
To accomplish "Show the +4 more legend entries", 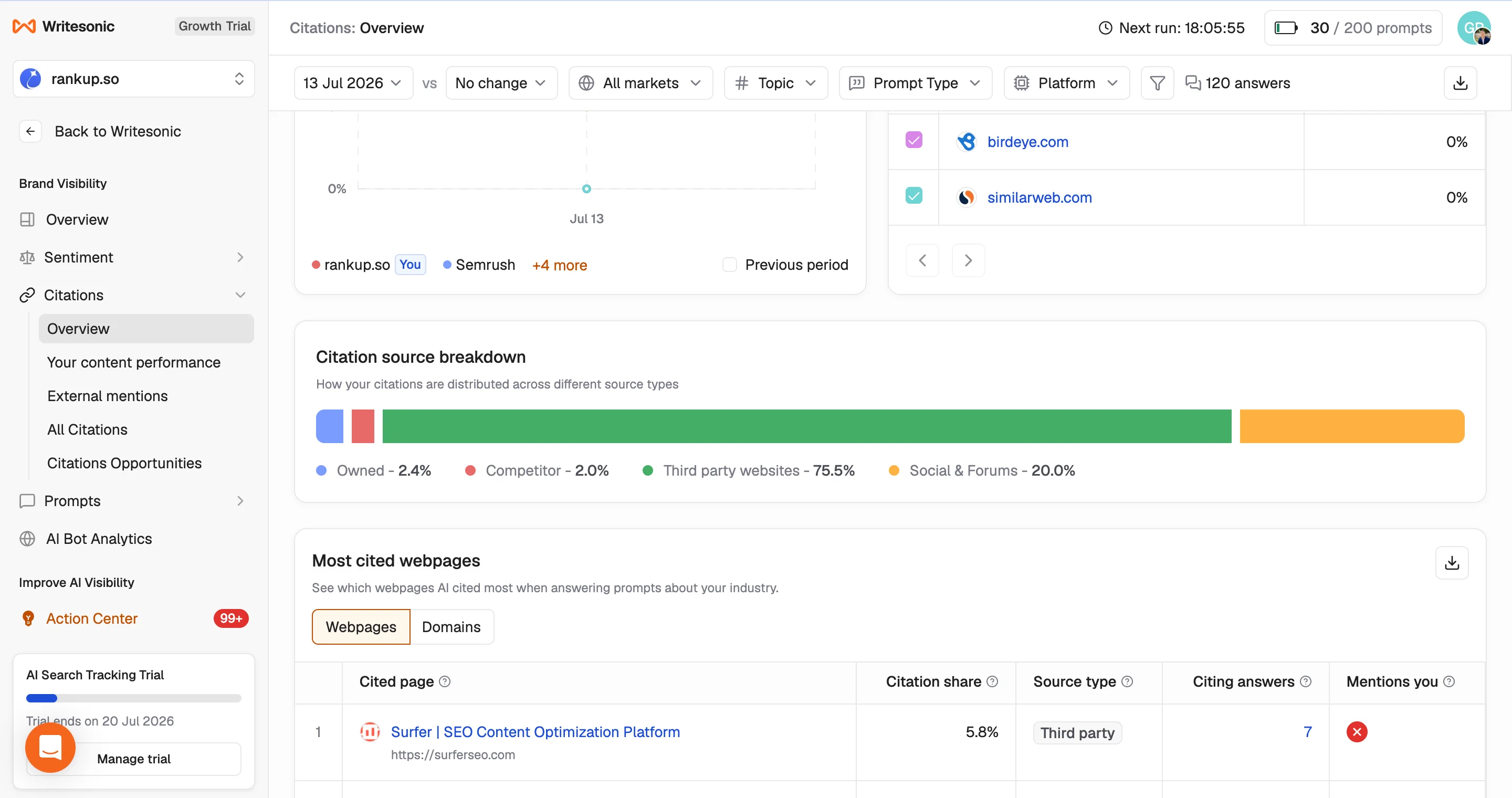I will [559, 265].
